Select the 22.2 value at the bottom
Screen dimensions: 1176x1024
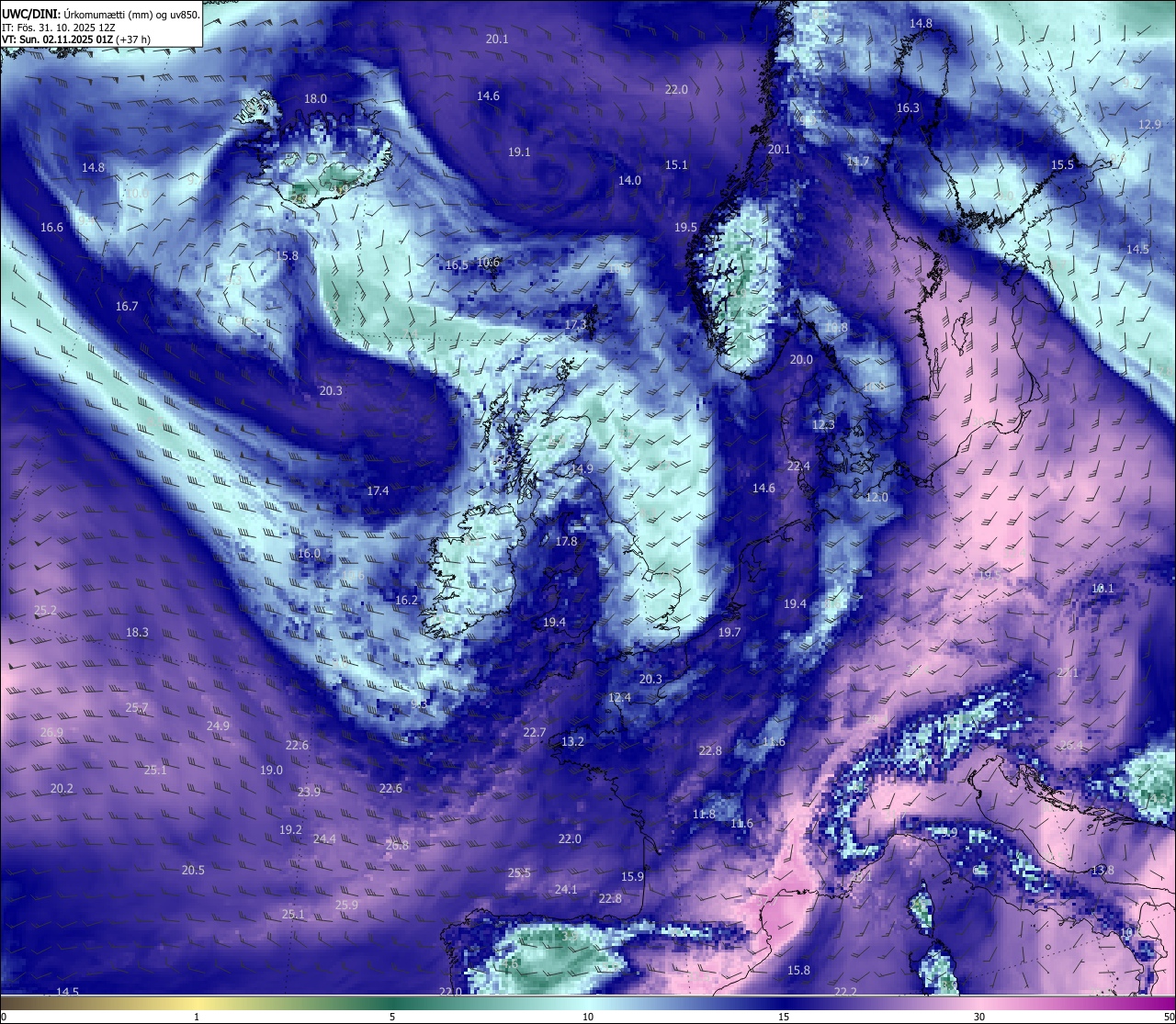(x=845, y=992)
